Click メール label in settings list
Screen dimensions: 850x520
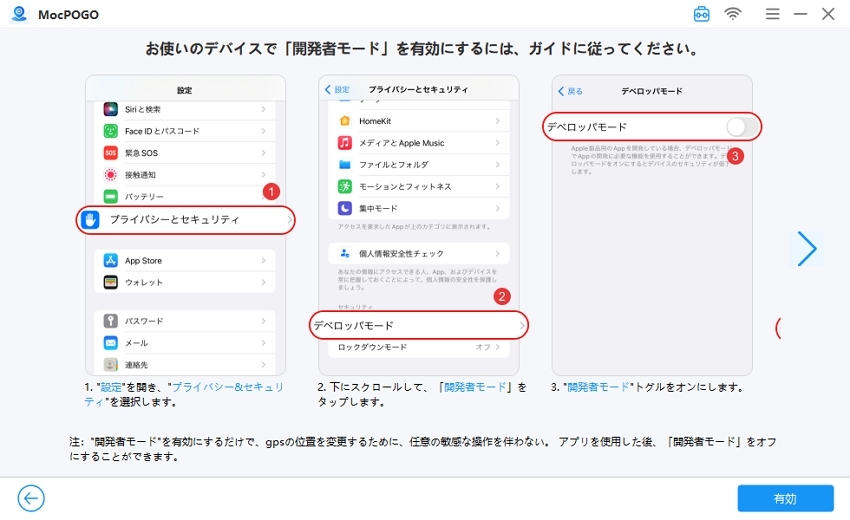point(137,343)
